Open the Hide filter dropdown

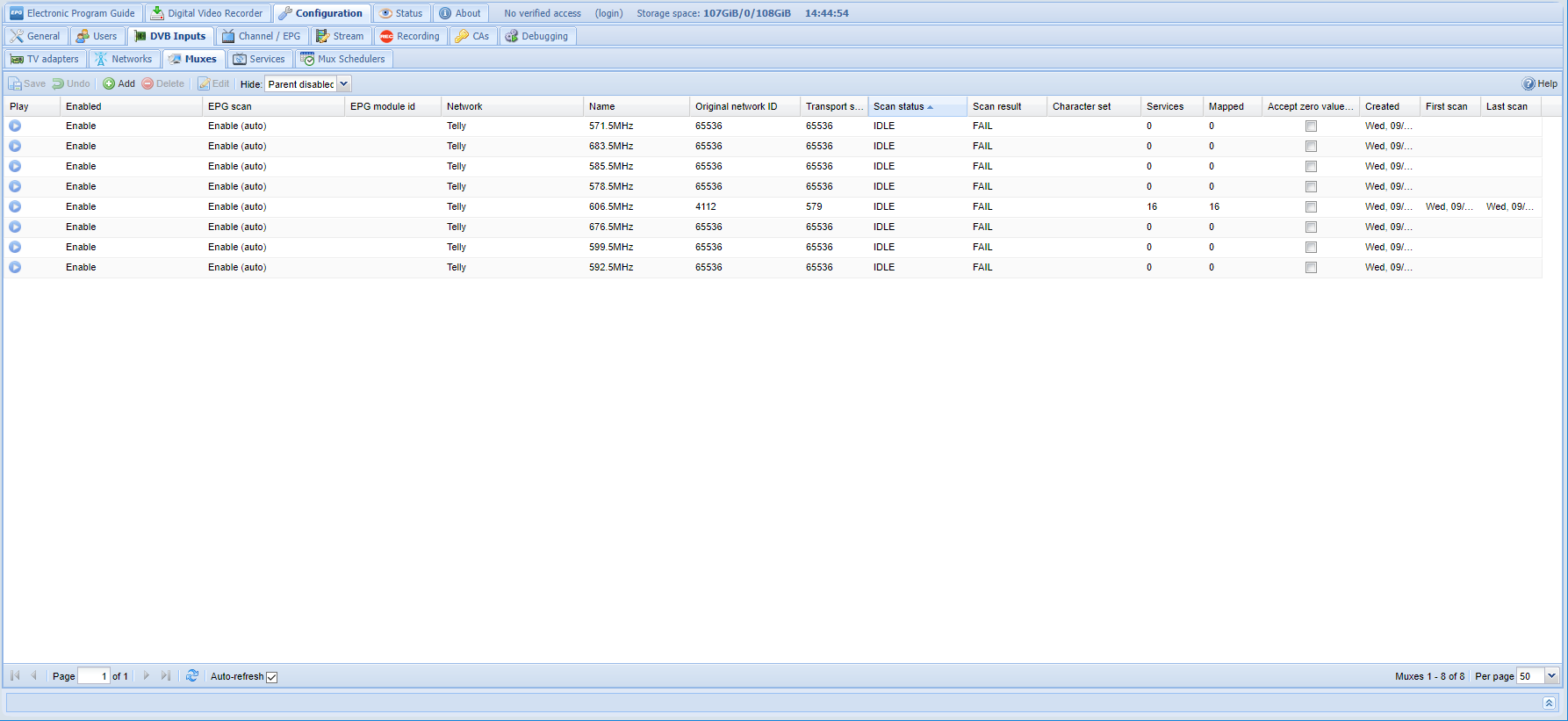click(344, 84)
